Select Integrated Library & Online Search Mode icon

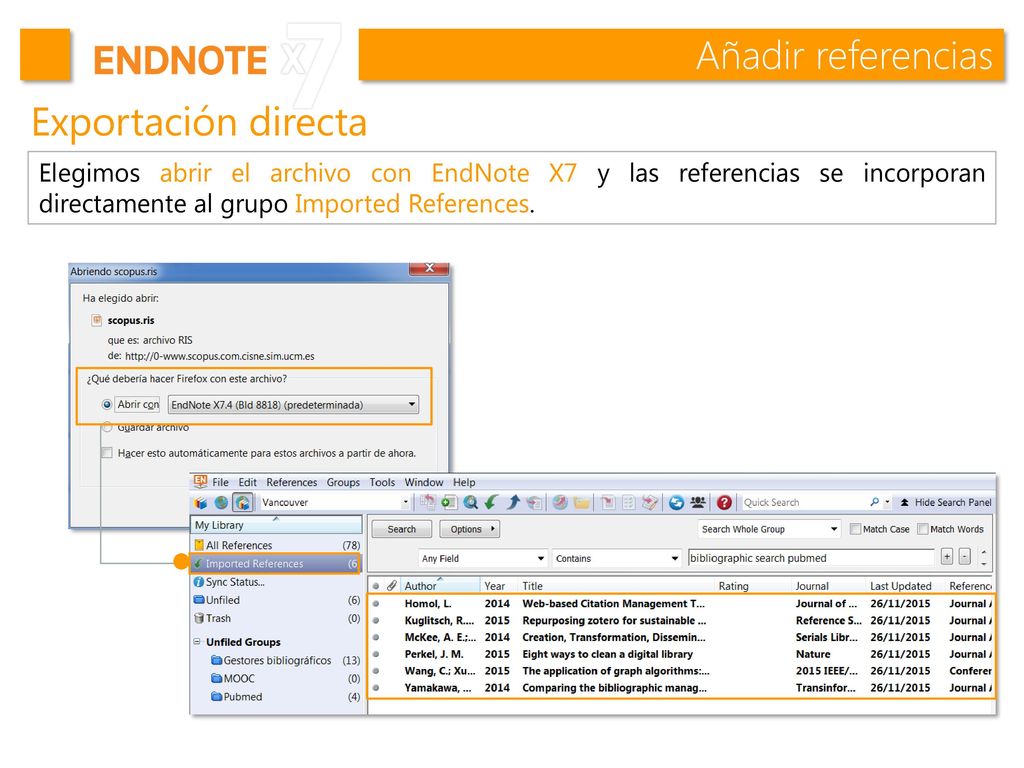(x=243, y=502)
